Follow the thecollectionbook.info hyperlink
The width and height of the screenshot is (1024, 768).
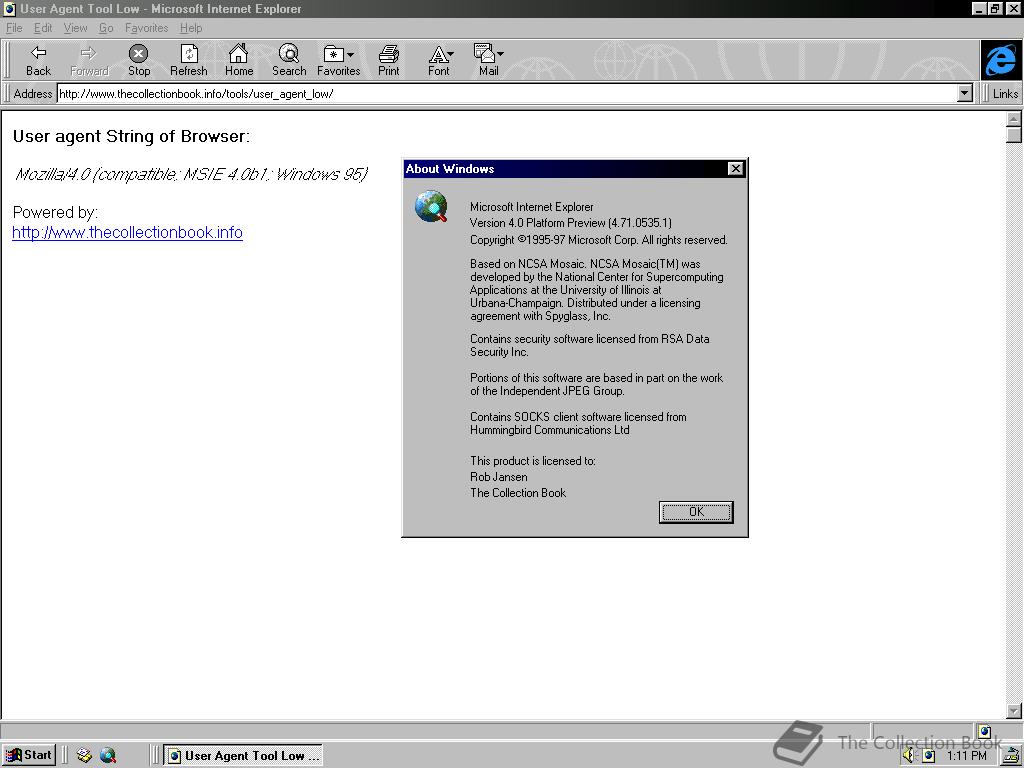(127, 232)
